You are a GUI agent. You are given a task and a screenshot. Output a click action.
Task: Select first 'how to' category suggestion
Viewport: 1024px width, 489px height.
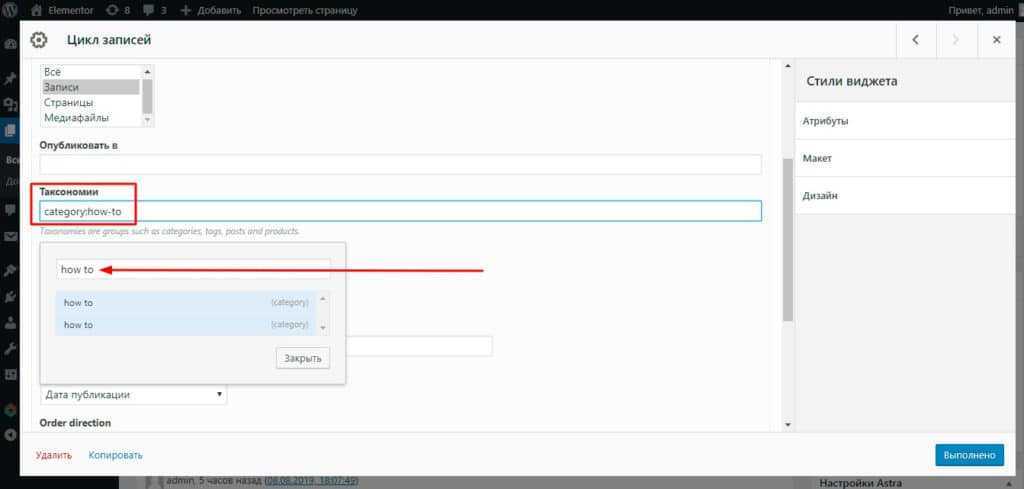[x=185, y=302]
